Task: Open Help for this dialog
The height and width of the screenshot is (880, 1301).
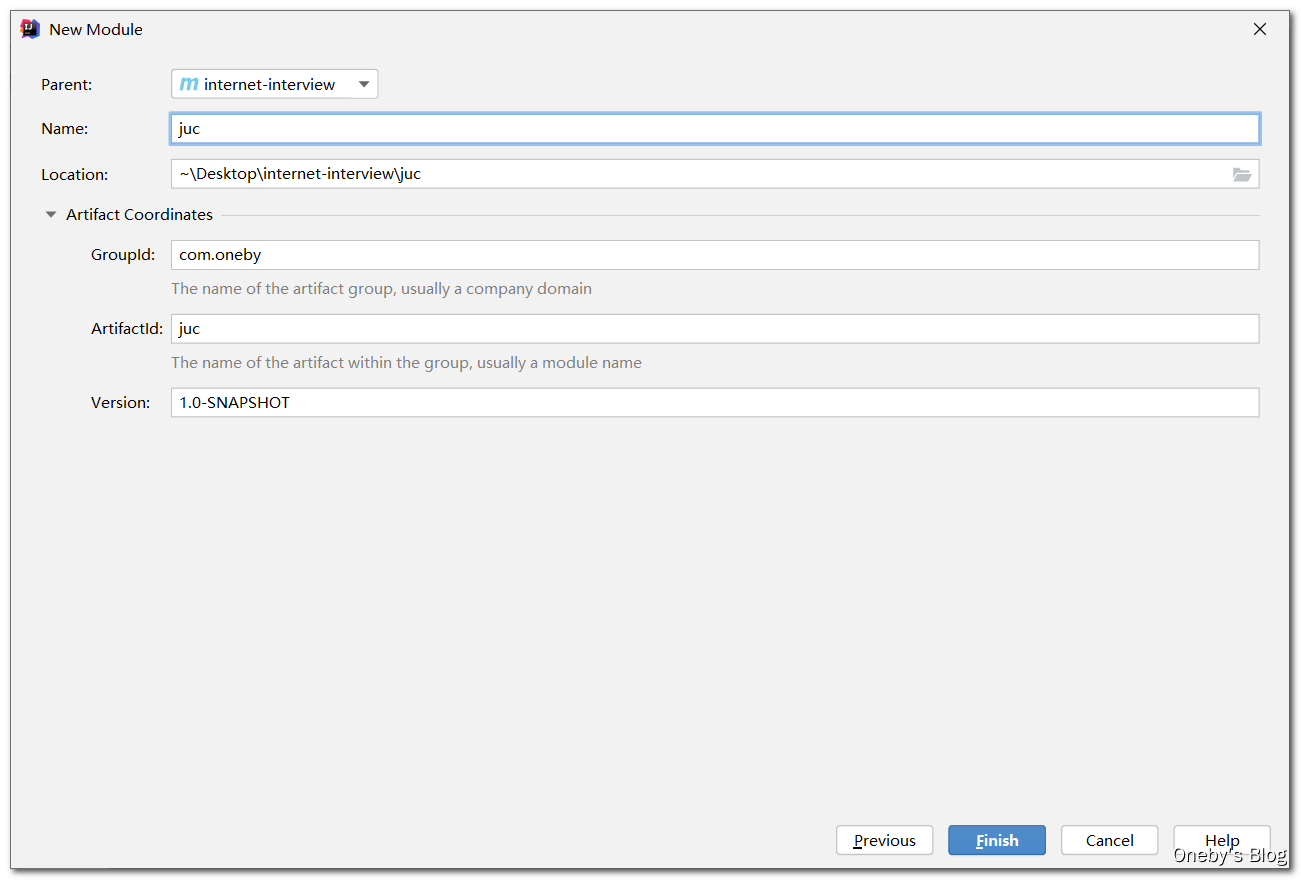Action: pyautogui.click(x=1222, y=840)
